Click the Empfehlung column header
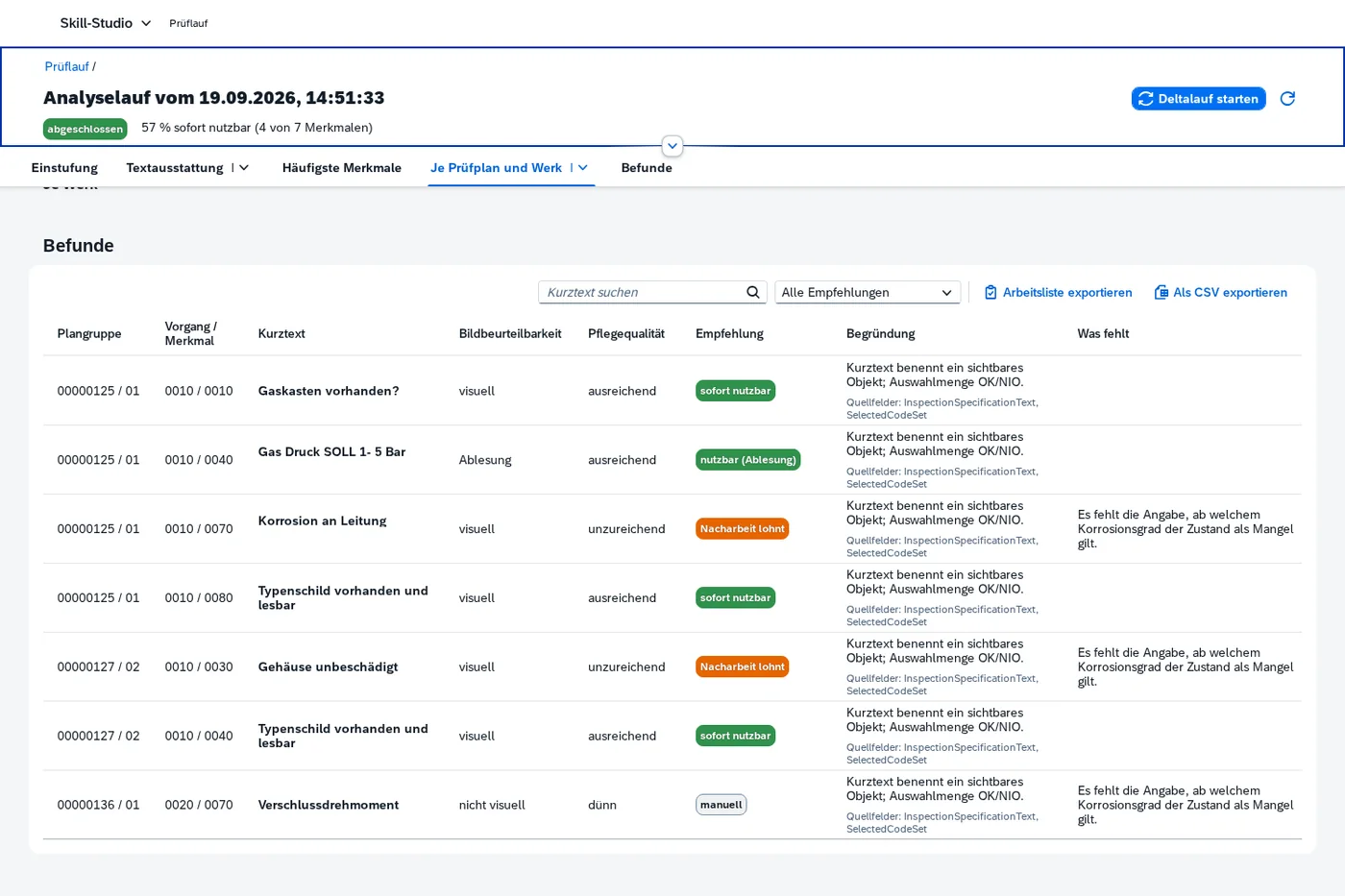Viewport: 1345px width, 896px height. coord(729,333)
